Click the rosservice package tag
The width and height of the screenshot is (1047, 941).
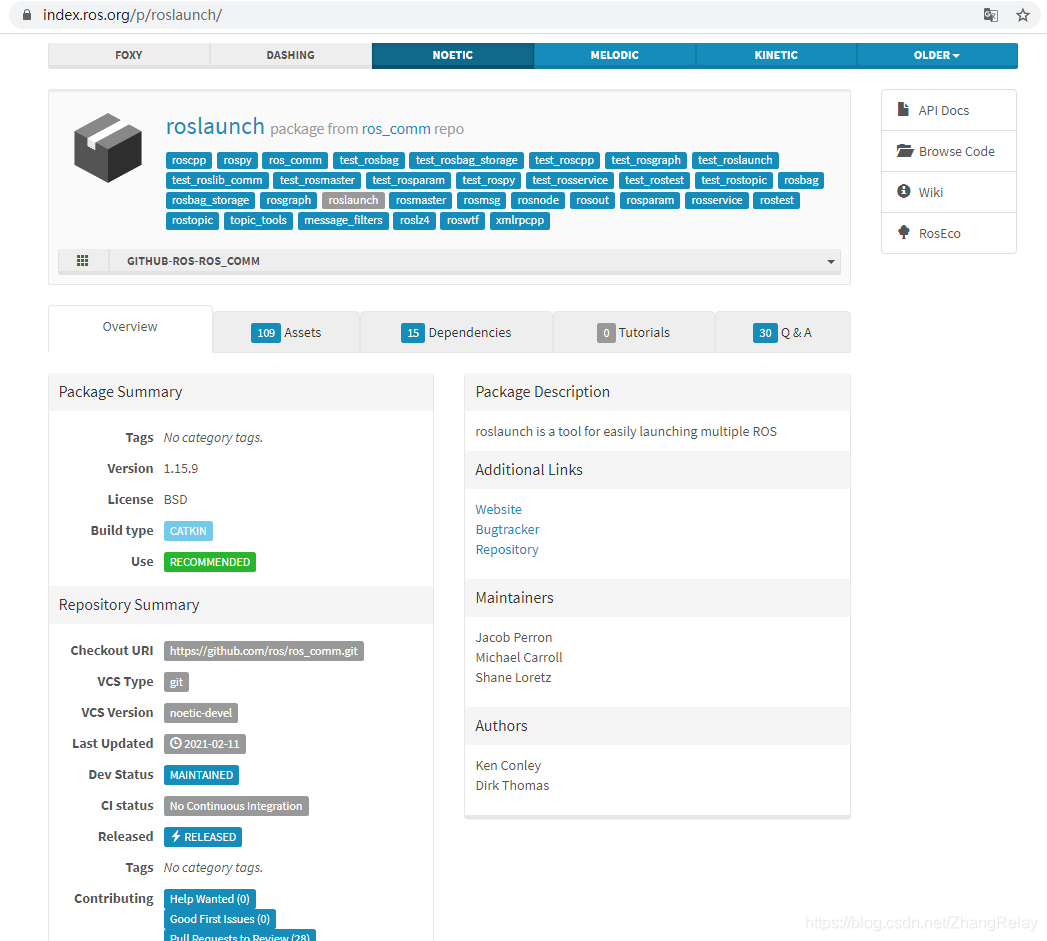(716, 200)
